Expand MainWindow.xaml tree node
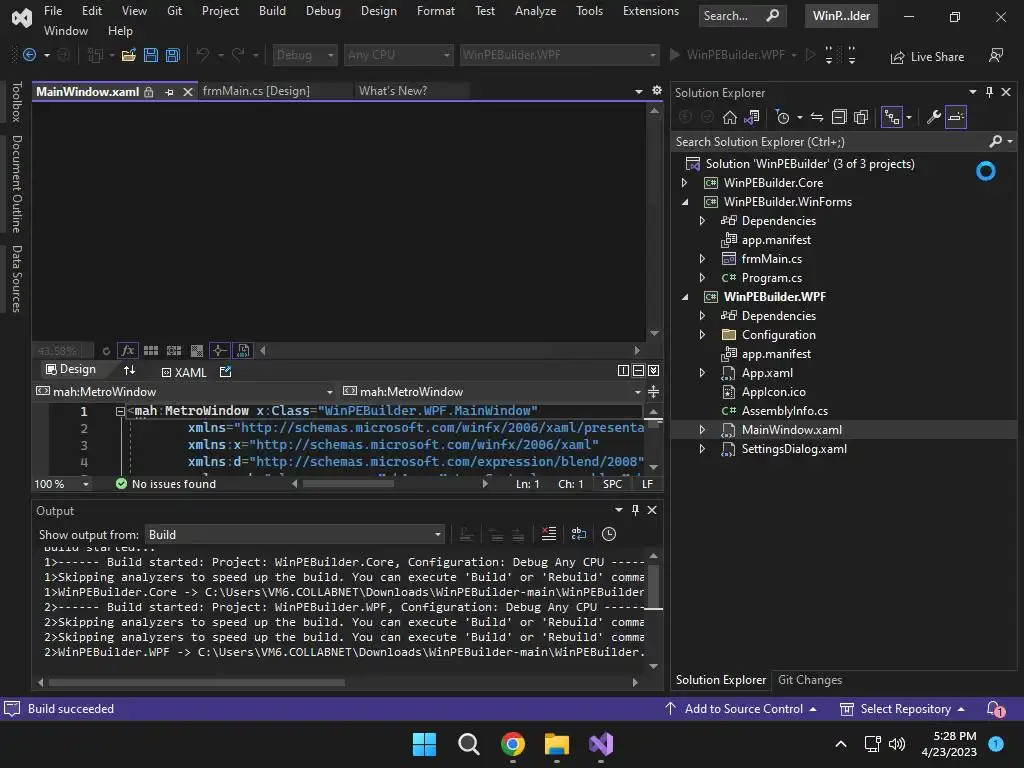1024x768 pixels. [702, 430]
